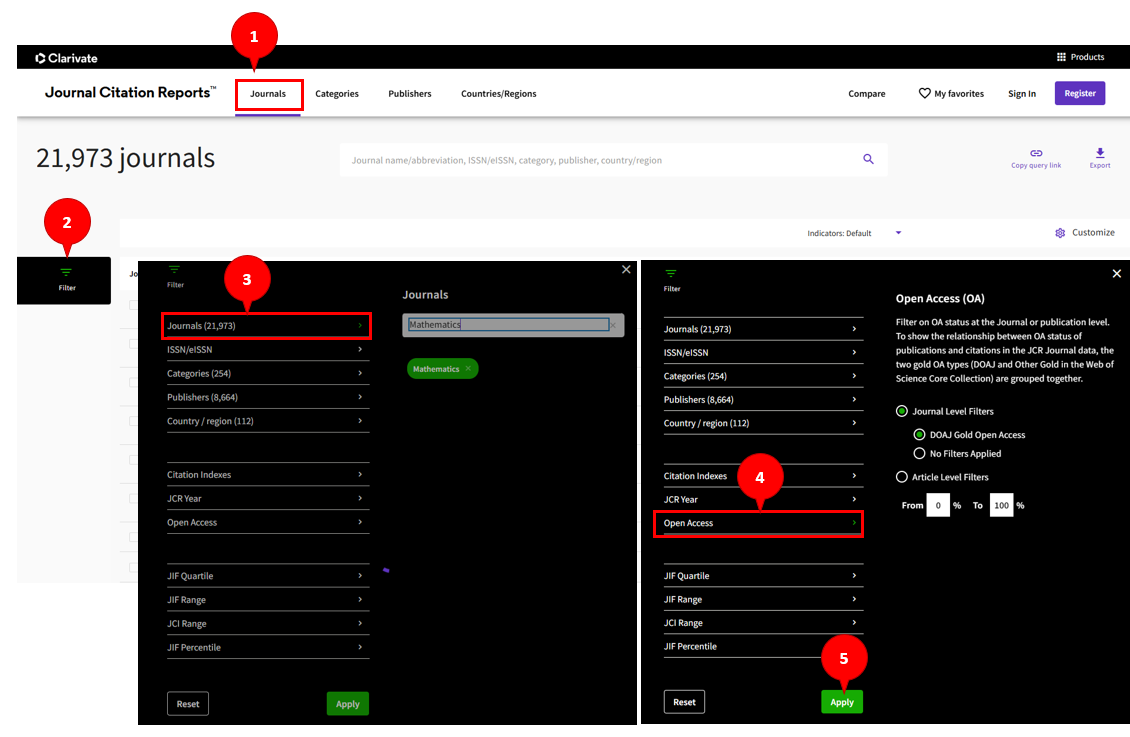Open the Indicators: Default dropdown

click(855, 233)
